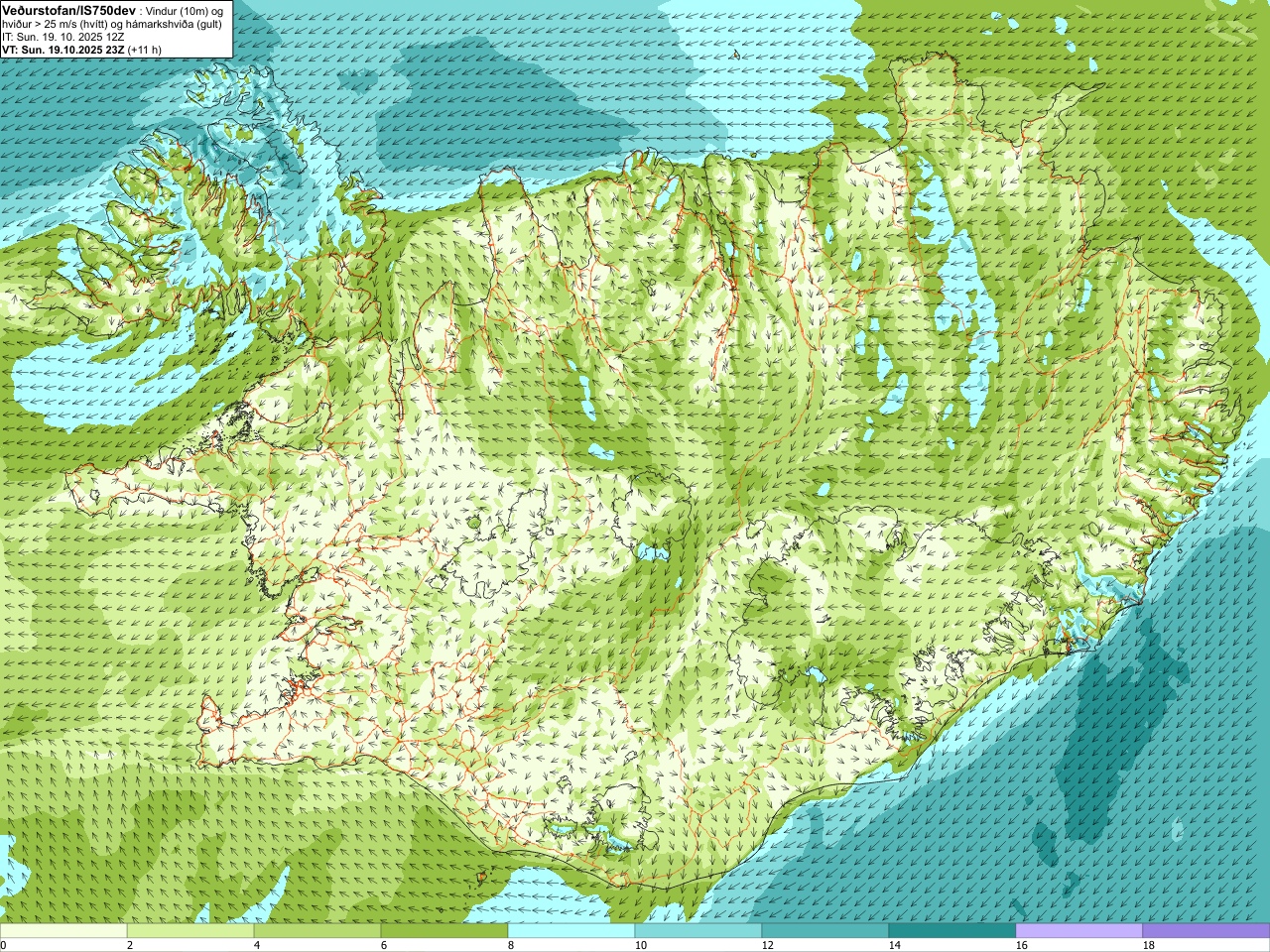
Task: Click the 10–12 m/s legend color segment
Action: point(698,931)
